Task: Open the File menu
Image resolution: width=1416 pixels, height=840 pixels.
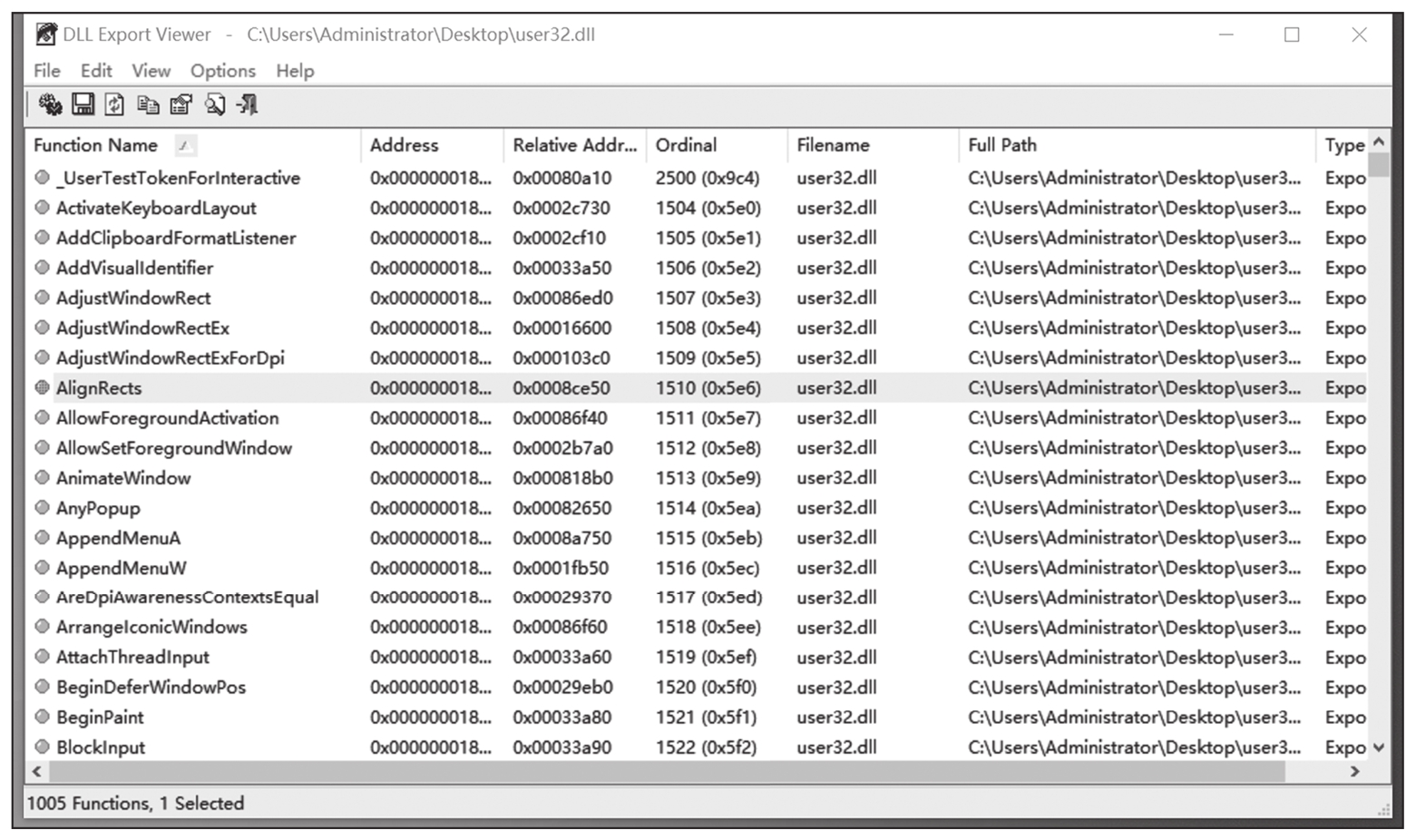Action: pos(47,71)
